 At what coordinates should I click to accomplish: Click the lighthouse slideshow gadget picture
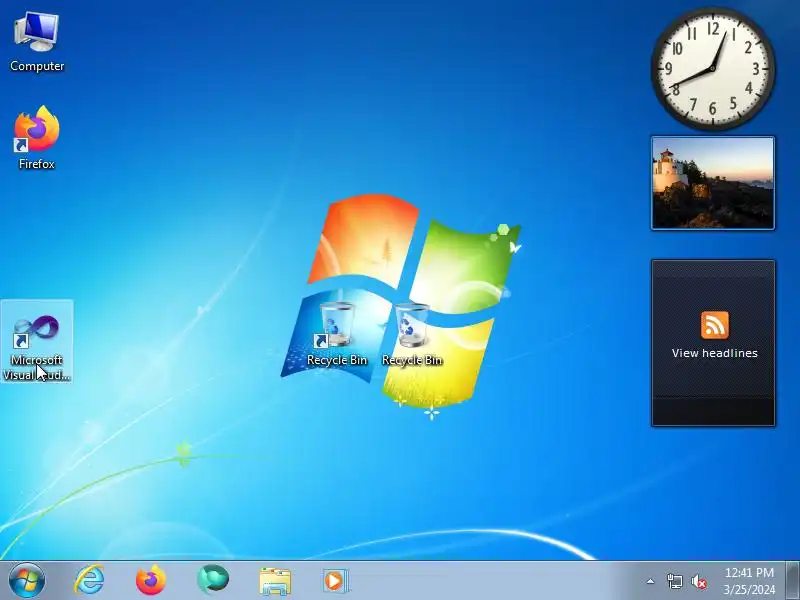tap(713, 183)
